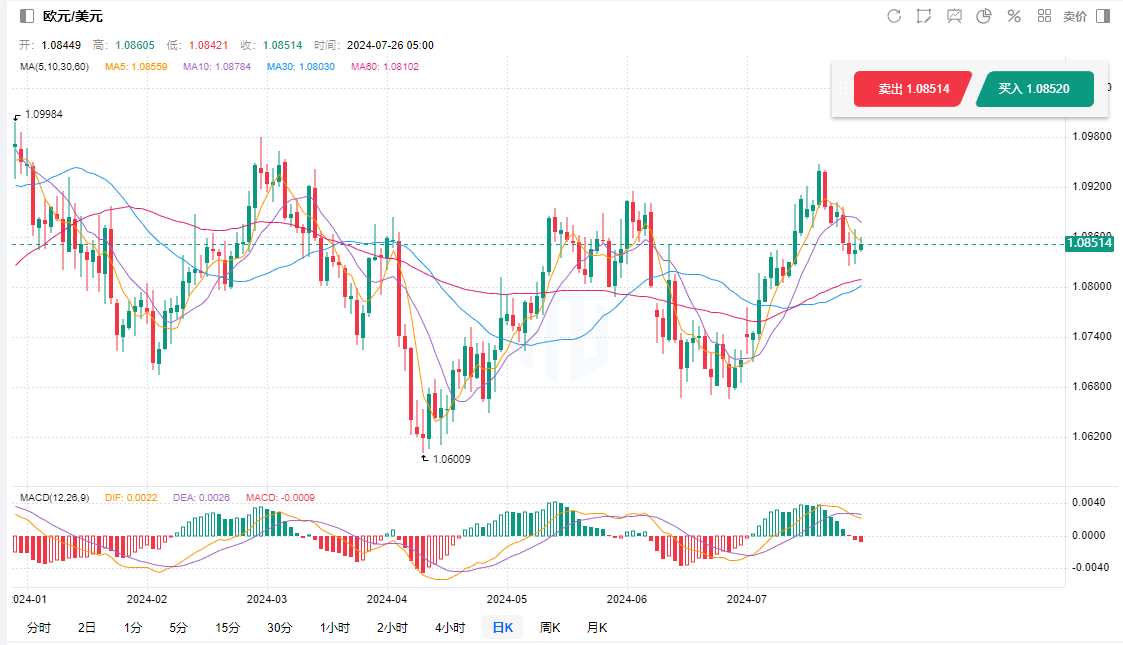Choose the 月K monthly timeframe
The height and width of the screenshot is (645, 1123).
597,628
